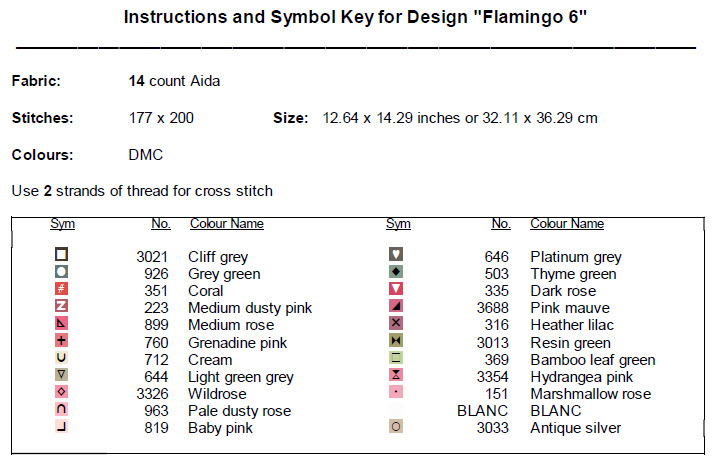Click the 14 count Aida fabric text

(x=175, y=81)
